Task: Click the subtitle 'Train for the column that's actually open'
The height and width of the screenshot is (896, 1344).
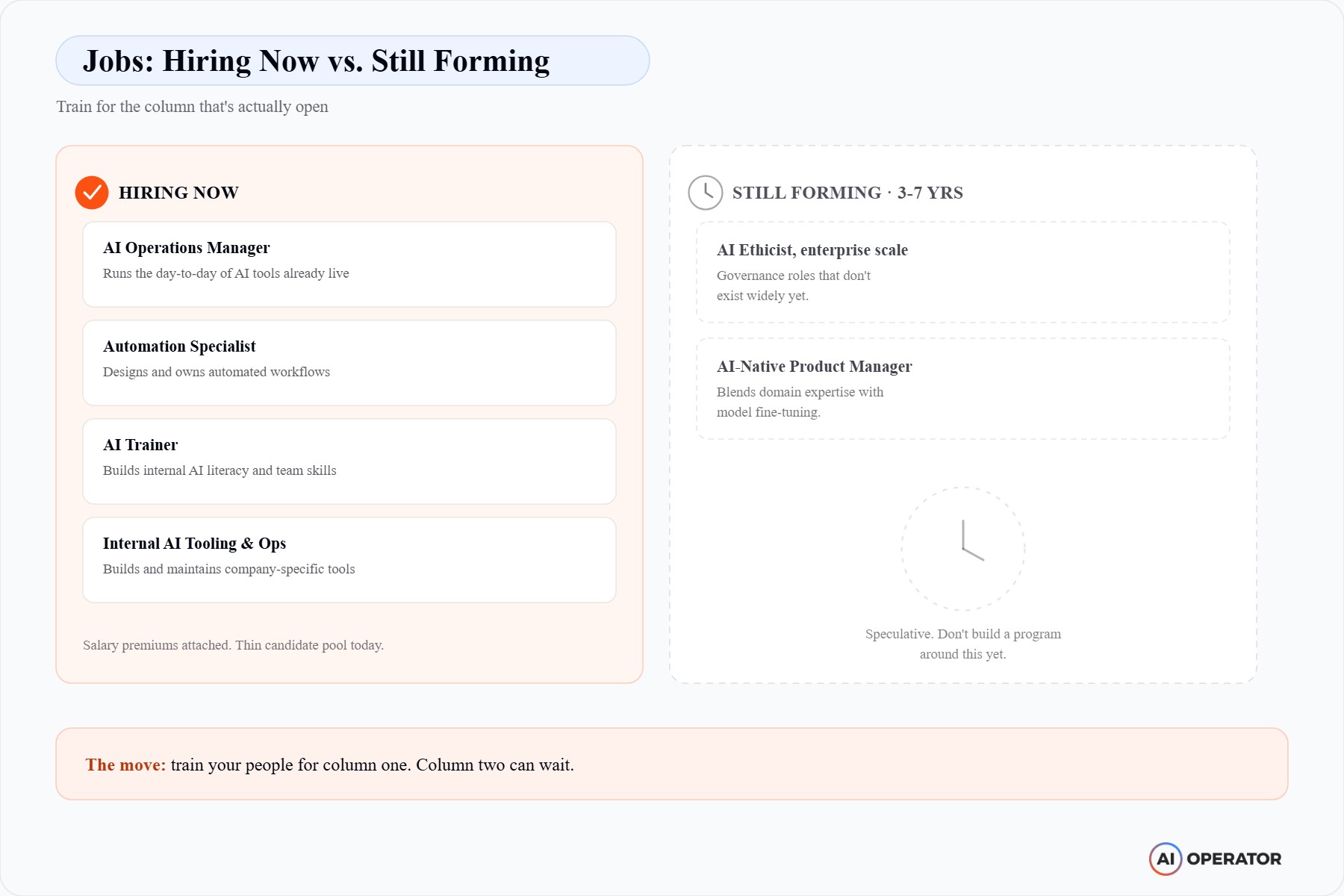Action: click(193, 107)
